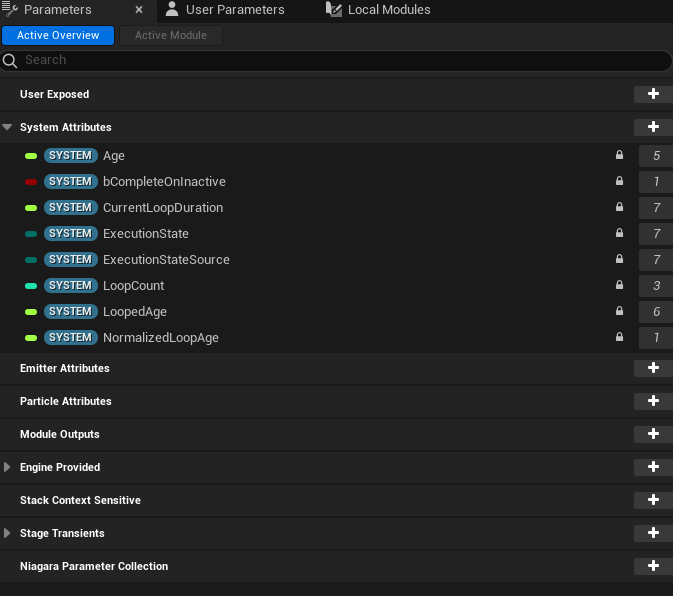
Task: Click the teal type pill for LoopCount
Action: coord(31,286)
